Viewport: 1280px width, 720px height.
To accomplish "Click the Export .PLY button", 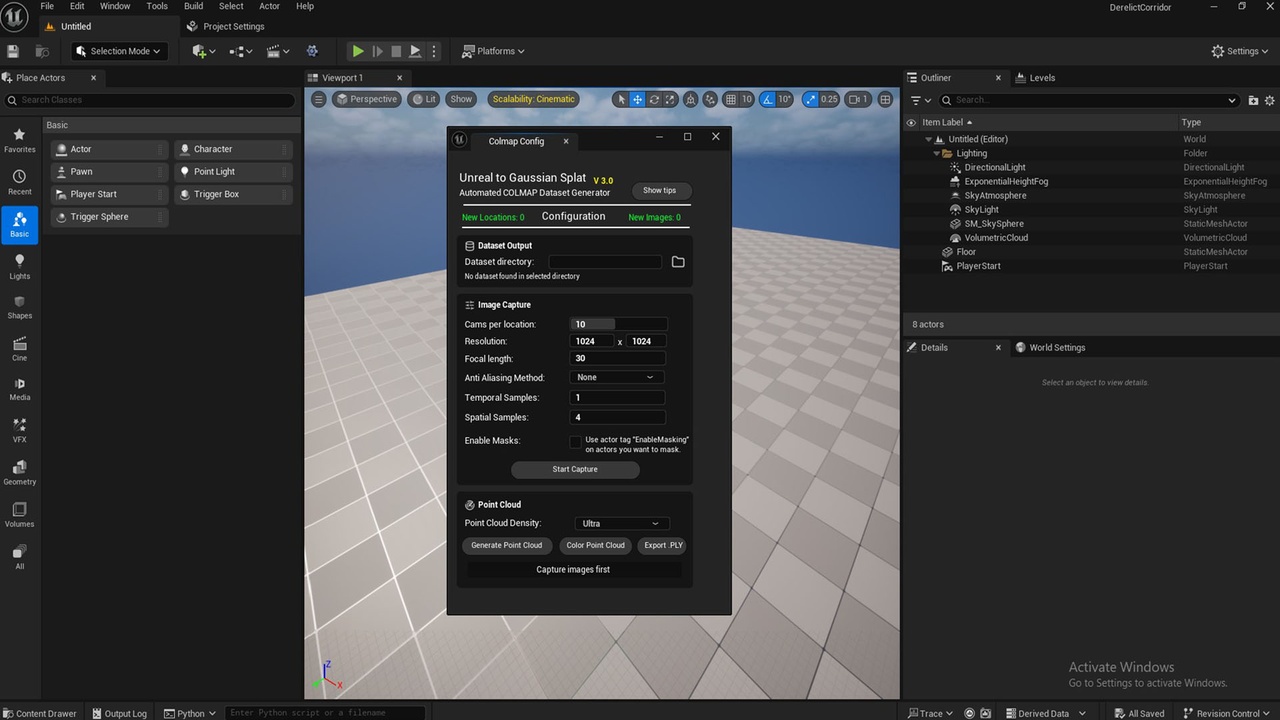I will click(663, 546).
